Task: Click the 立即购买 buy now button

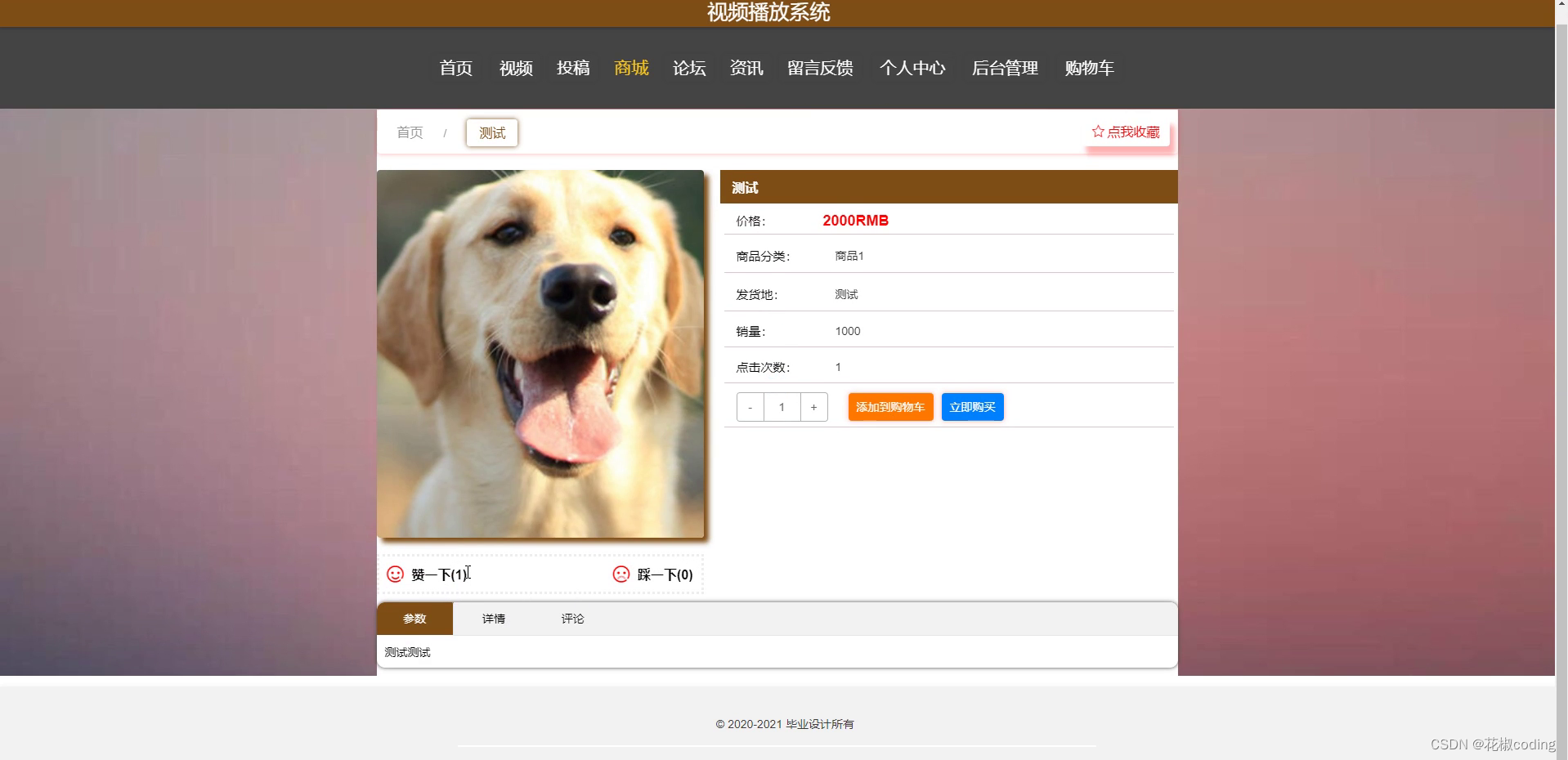Action: coord(972,407)
